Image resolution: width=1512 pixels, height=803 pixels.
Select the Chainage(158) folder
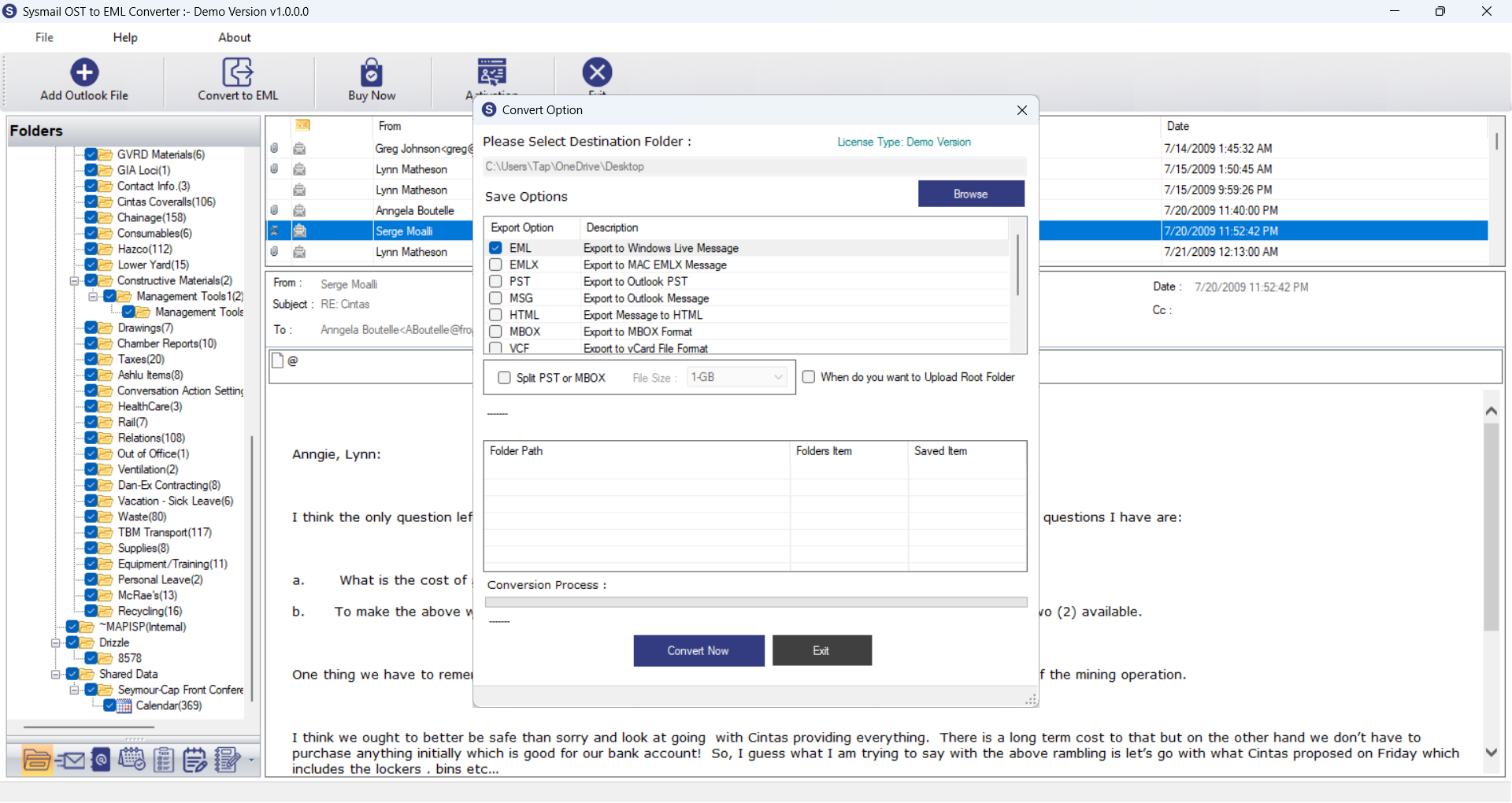click(151, 218)
